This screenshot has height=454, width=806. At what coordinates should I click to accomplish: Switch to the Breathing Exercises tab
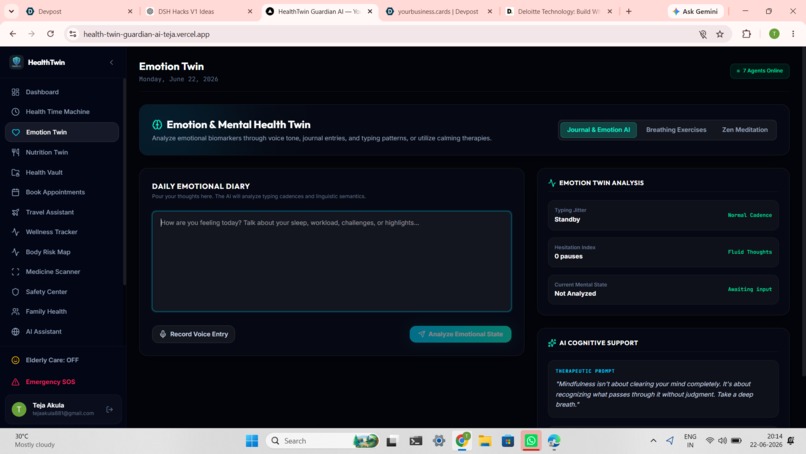coord(676,130)
